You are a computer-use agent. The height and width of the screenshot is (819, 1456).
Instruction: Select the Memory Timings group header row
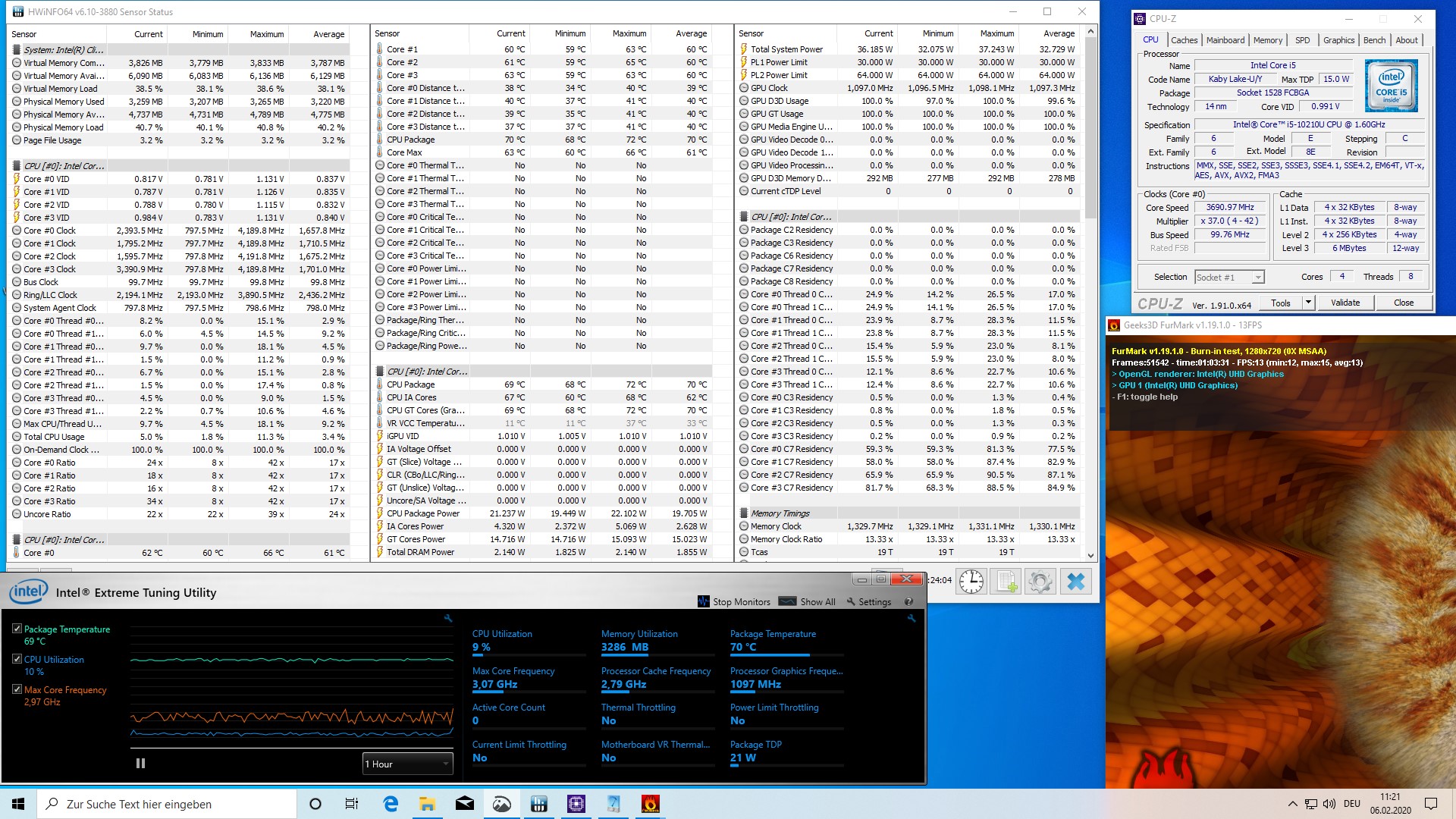[x=908, y=513]
